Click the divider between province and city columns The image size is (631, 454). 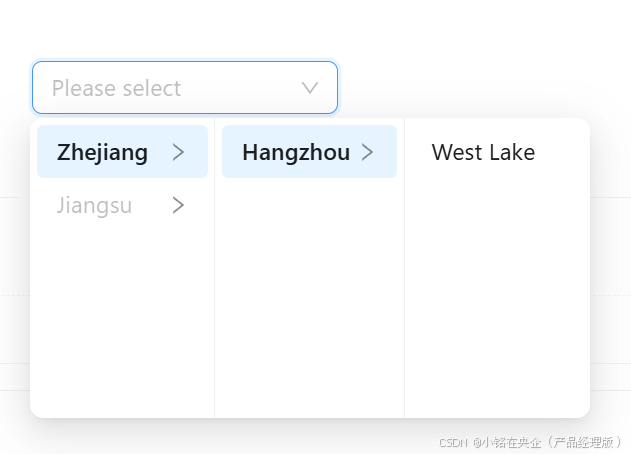click(x=214, y=300)
